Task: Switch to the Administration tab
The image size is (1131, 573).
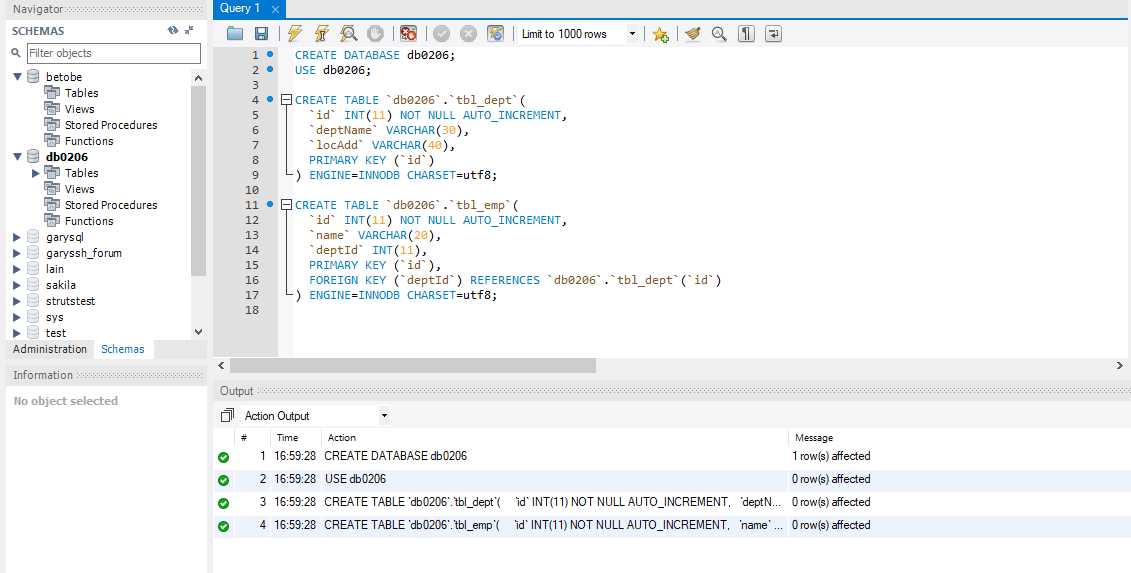Action: 50,349
